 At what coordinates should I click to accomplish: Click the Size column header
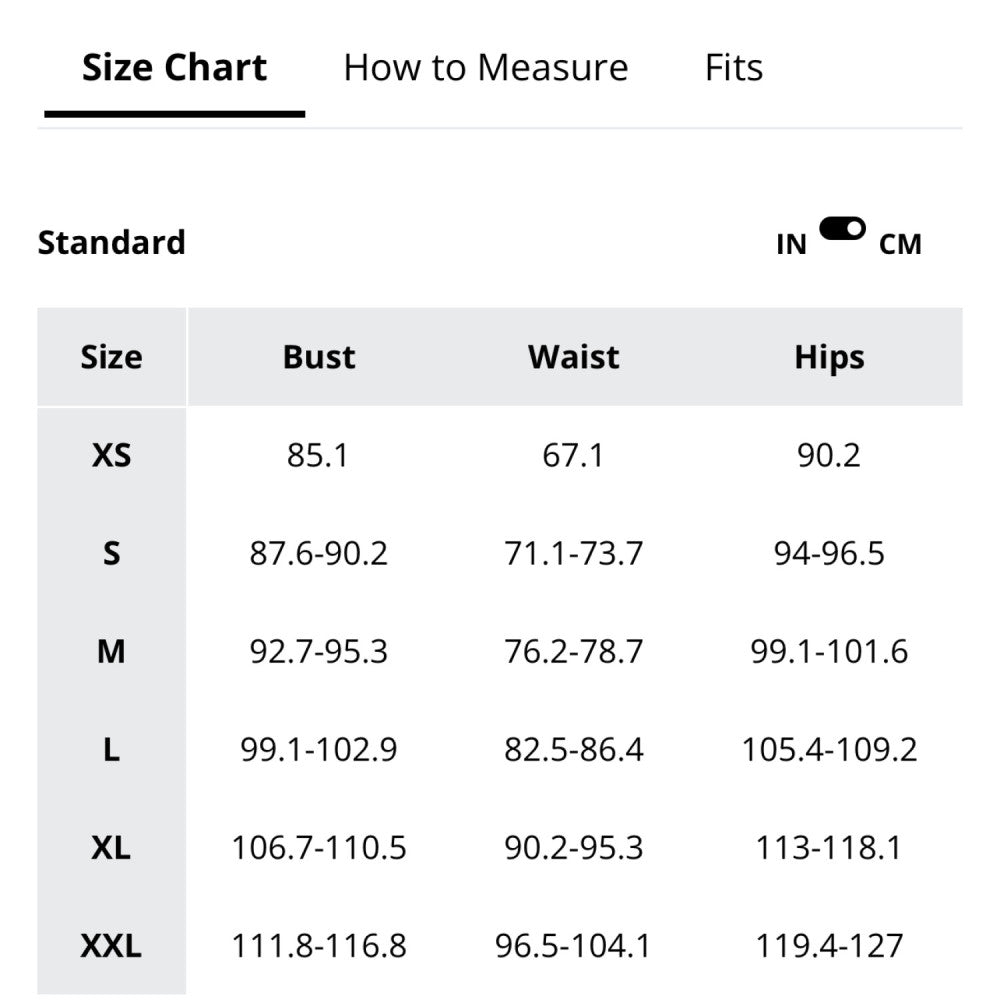coord(111,357)
